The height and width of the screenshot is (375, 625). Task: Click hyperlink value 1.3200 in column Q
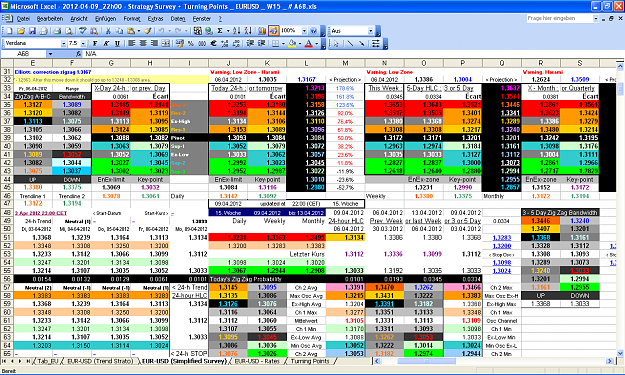[x=502, y=246]
